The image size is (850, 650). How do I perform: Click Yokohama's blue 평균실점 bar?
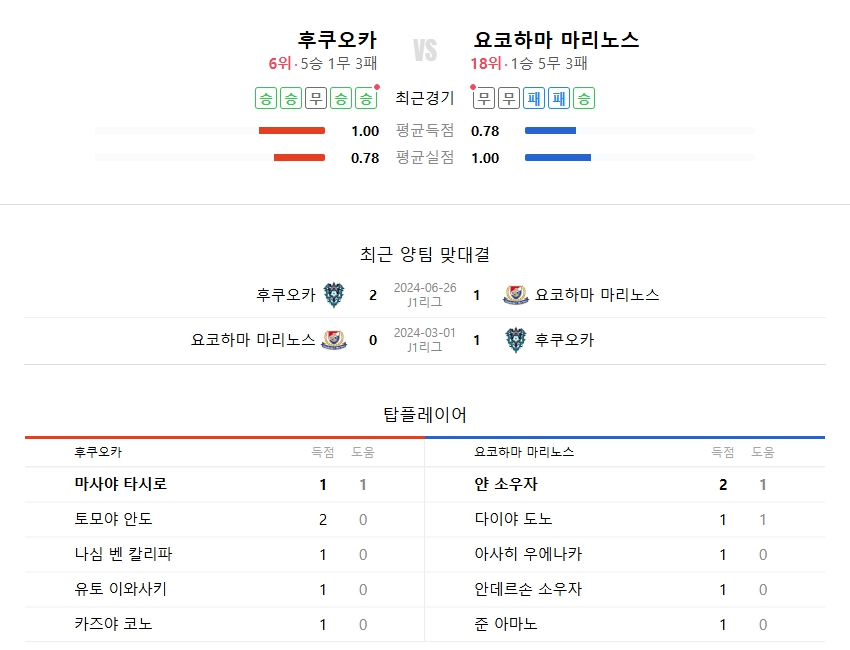[x=557, y=158]
